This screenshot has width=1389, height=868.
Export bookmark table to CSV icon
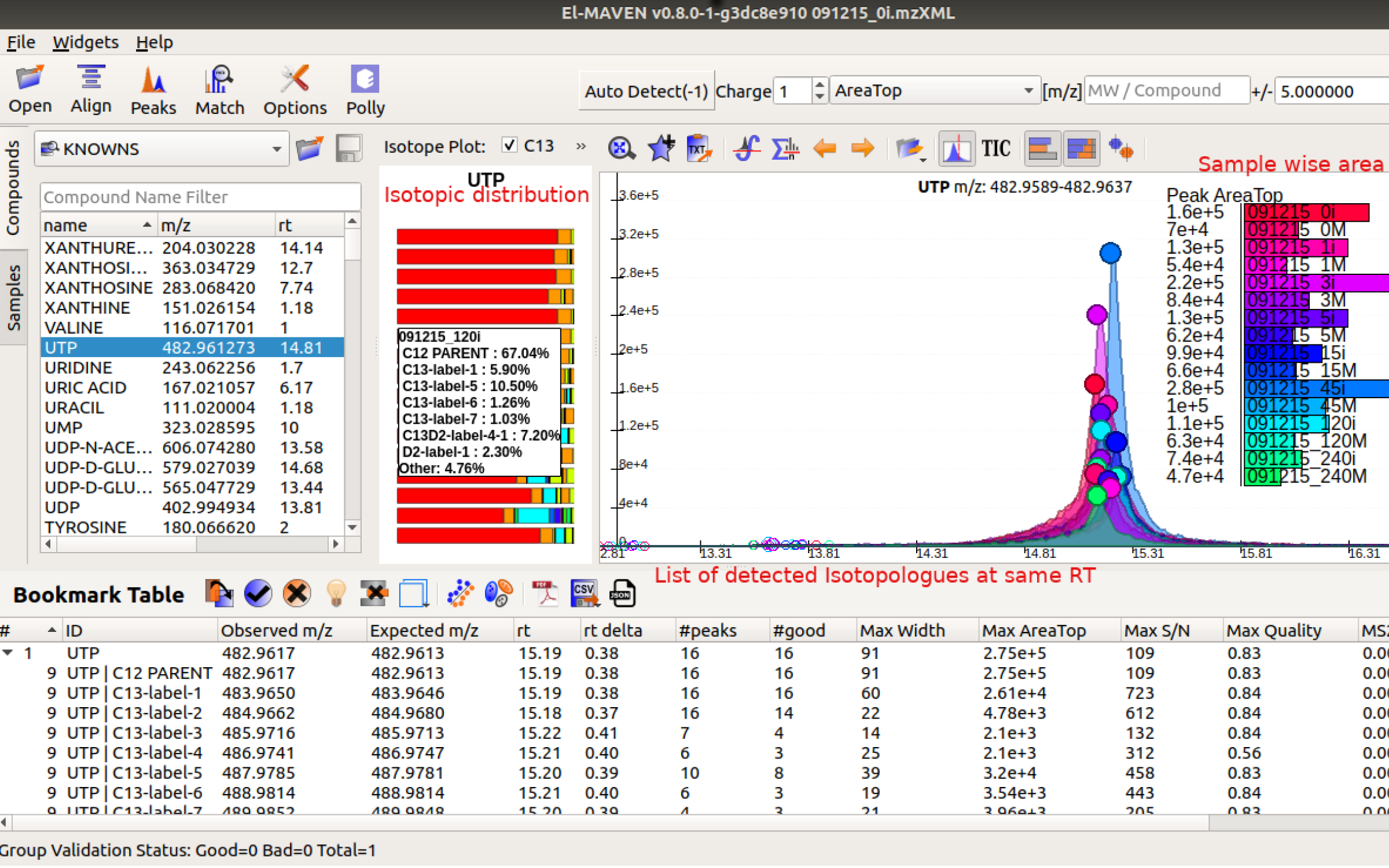[x=584, y=594]
